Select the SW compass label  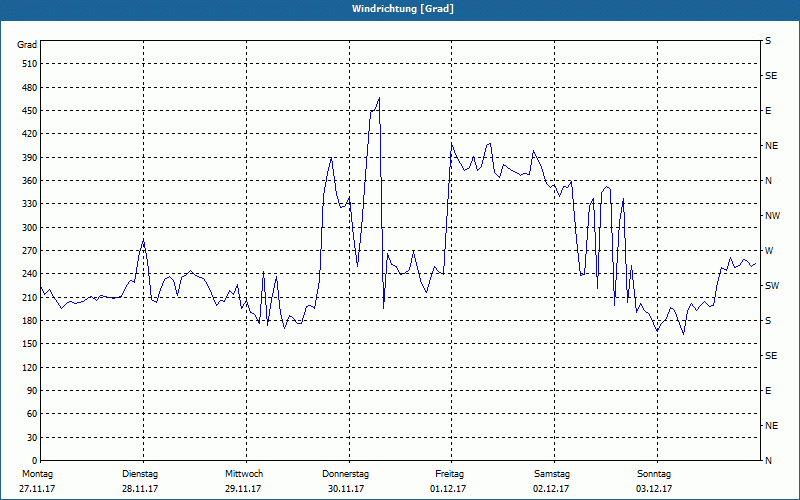(772, 286)
